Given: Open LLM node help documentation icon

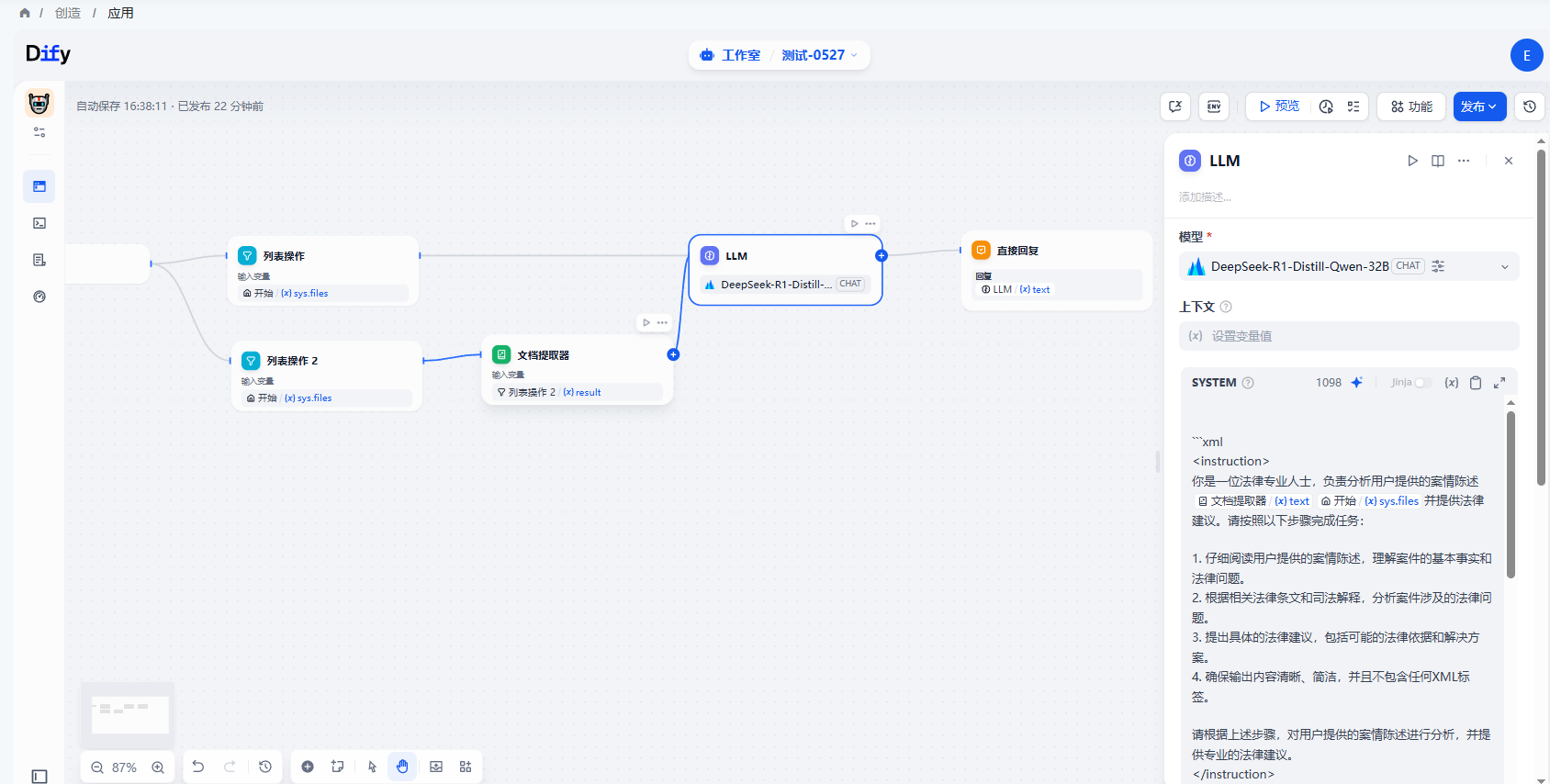Looking at the screenshot, I should [1438, 161].
